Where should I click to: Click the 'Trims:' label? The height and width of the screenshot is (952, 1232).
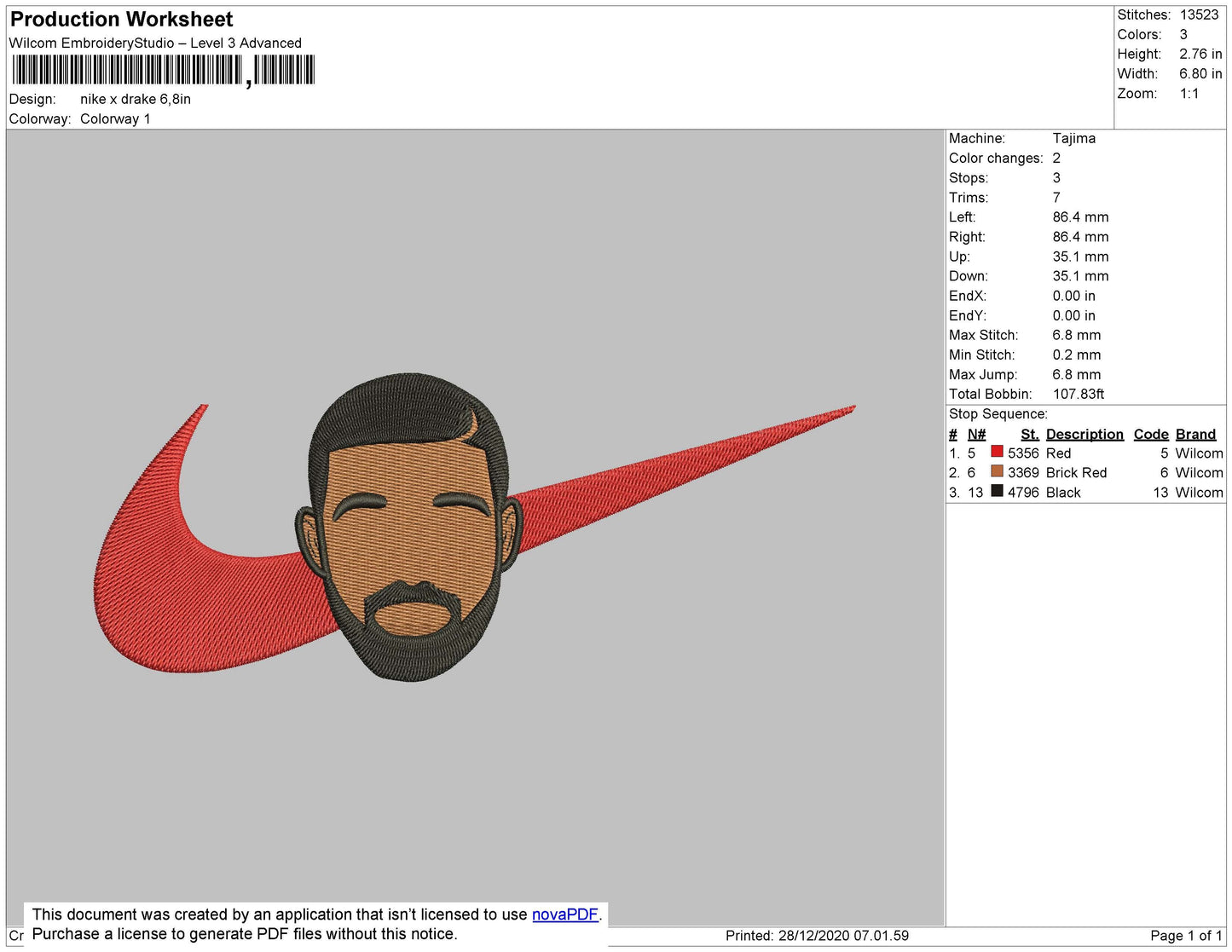point(969,198)
